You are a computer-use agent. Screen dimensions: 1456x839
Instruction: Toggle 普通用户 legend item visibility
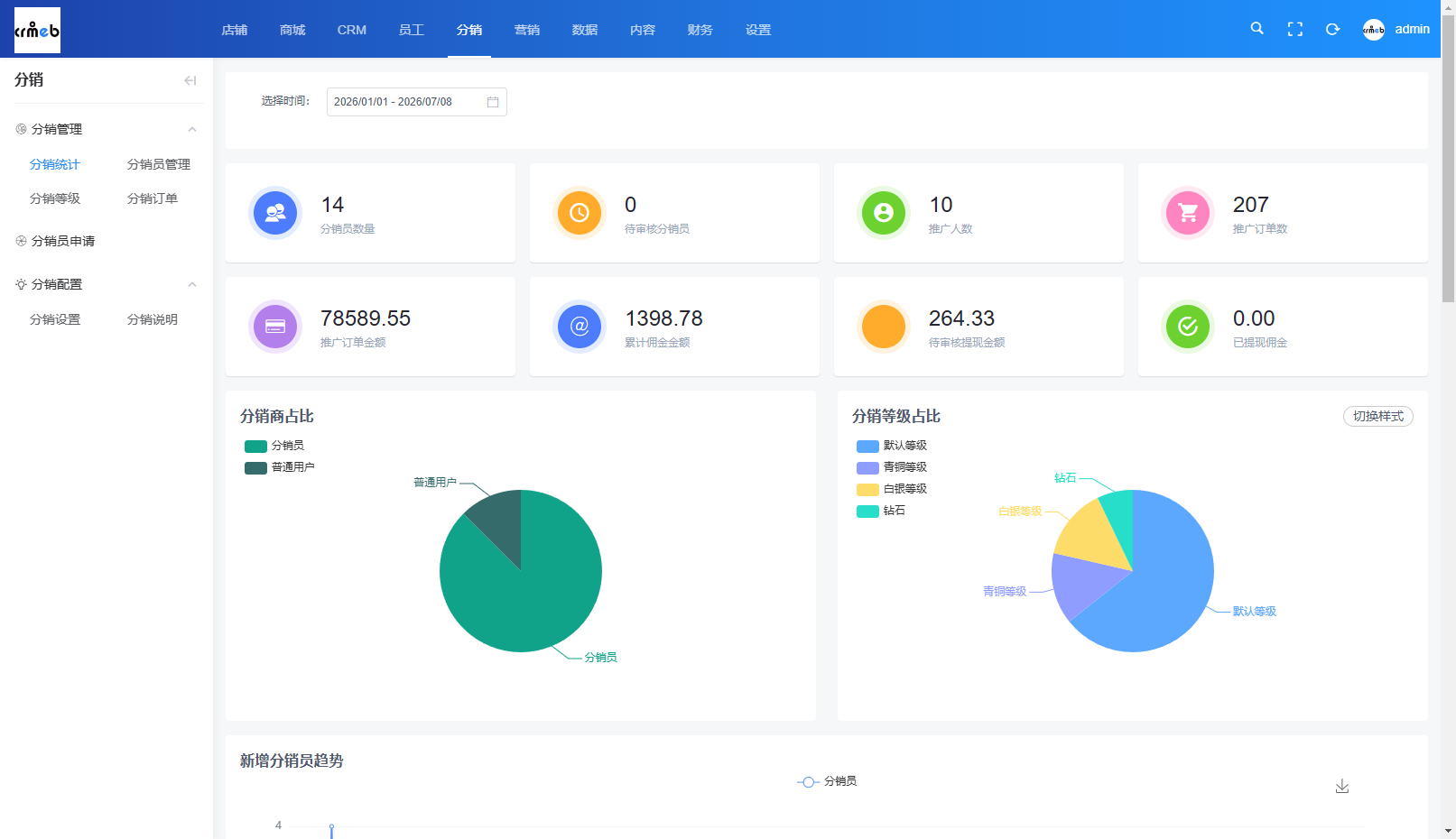[280, 467]
